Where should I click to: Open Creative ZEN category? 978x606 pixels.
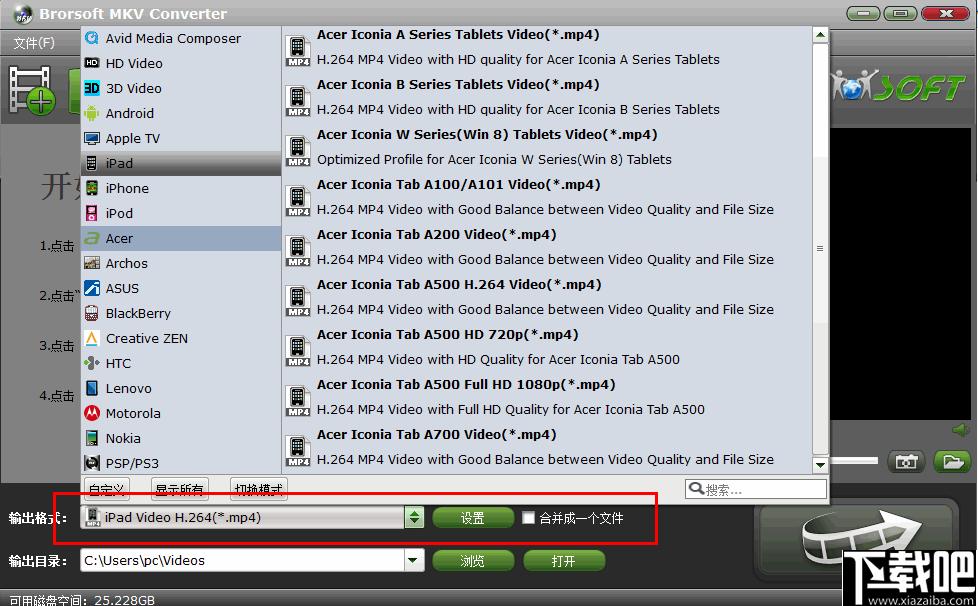pyautogui.click(x=181, y=338)
